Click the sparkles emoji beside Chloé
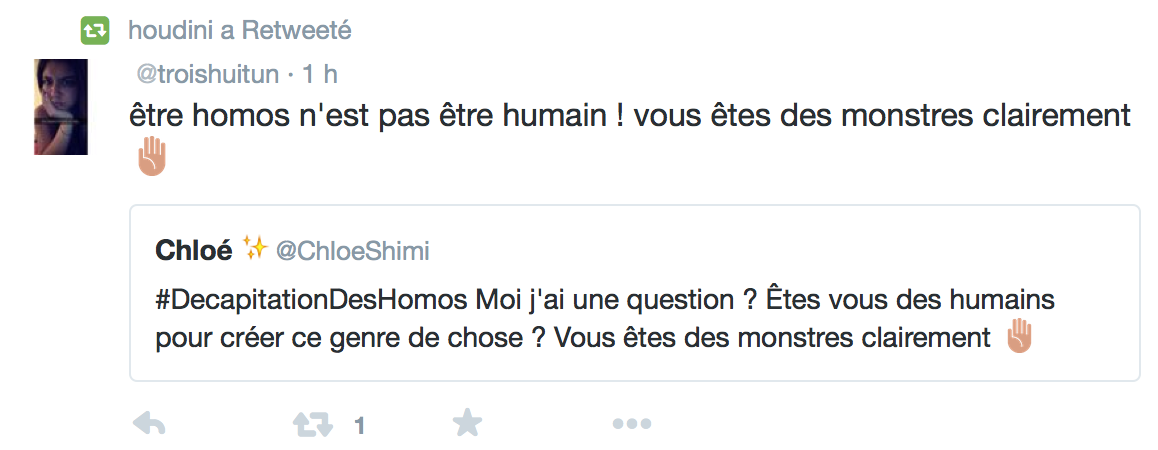1158x450 pixels. coord(255,250)
